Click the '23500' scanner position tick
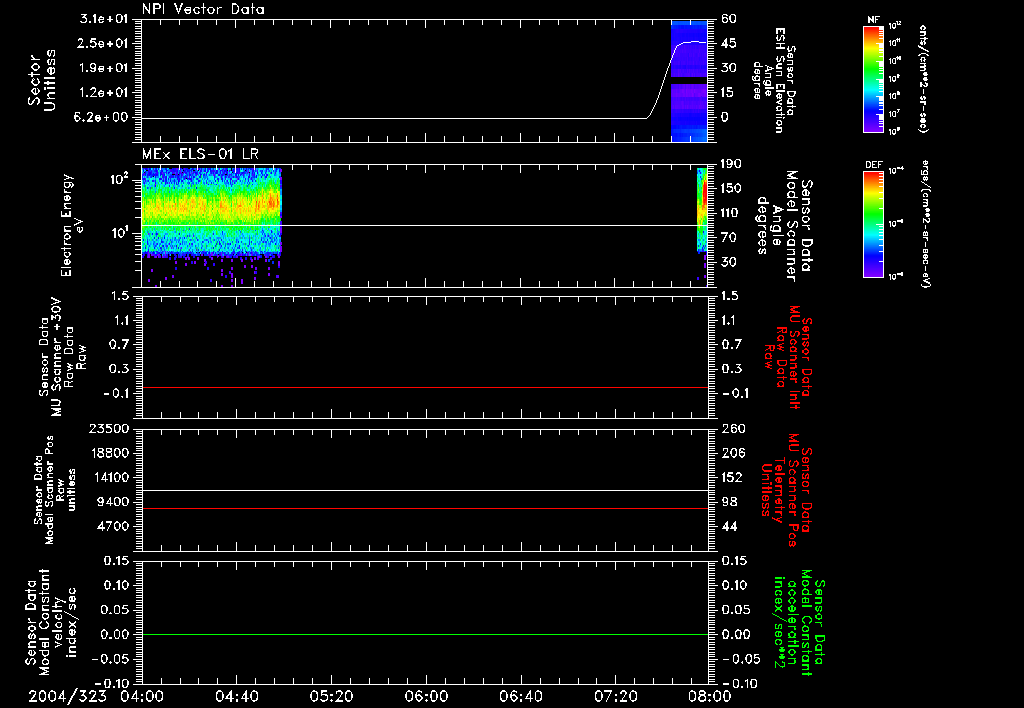 coord(108,428)
